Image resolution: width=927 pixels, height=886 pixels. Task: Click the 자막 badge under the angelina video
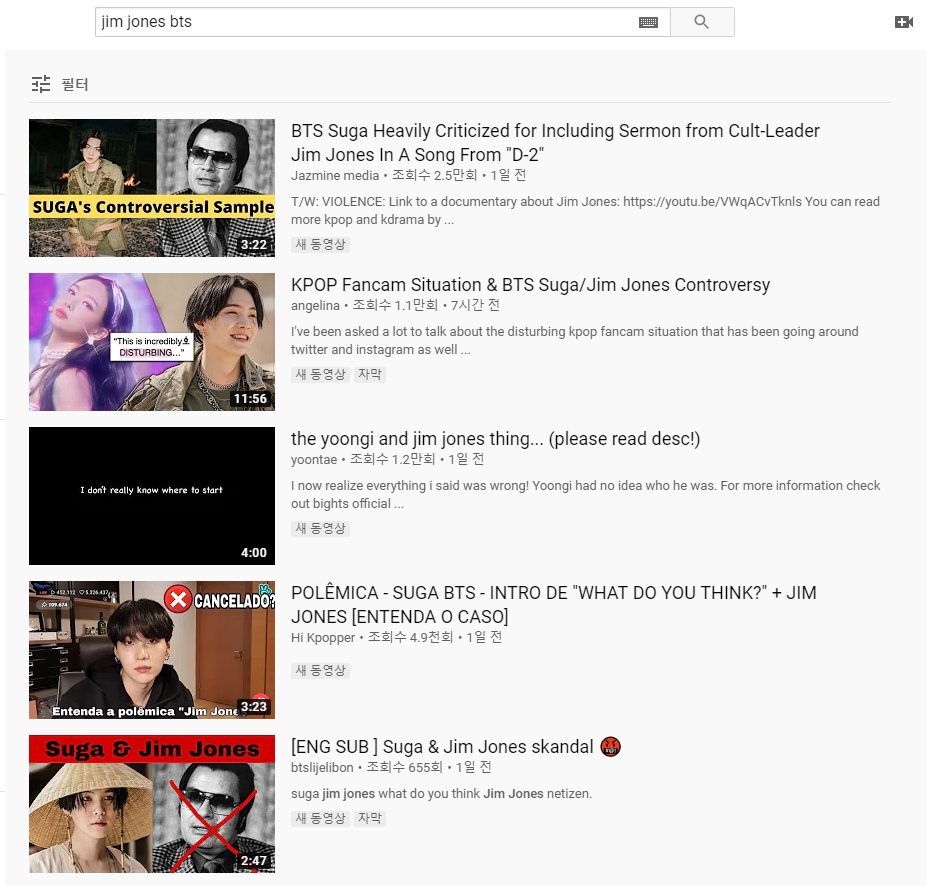click(369, 374)
